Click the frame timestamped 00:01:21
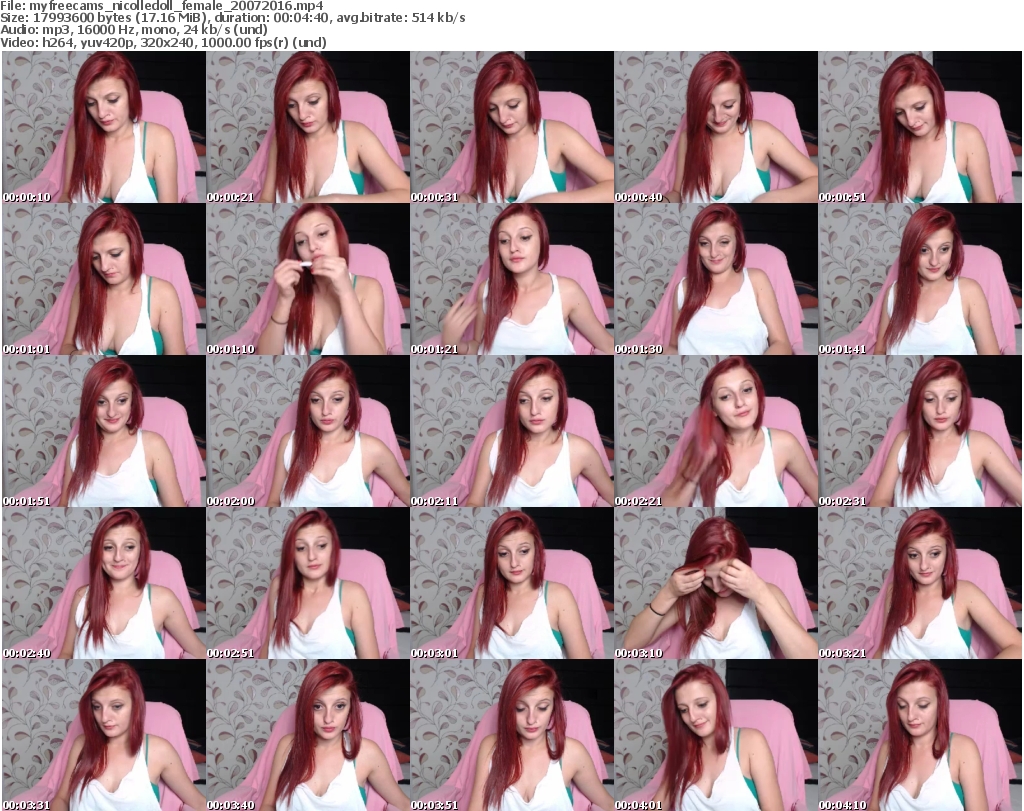Viewport: 1024px width, 811px height. [512, 279]
